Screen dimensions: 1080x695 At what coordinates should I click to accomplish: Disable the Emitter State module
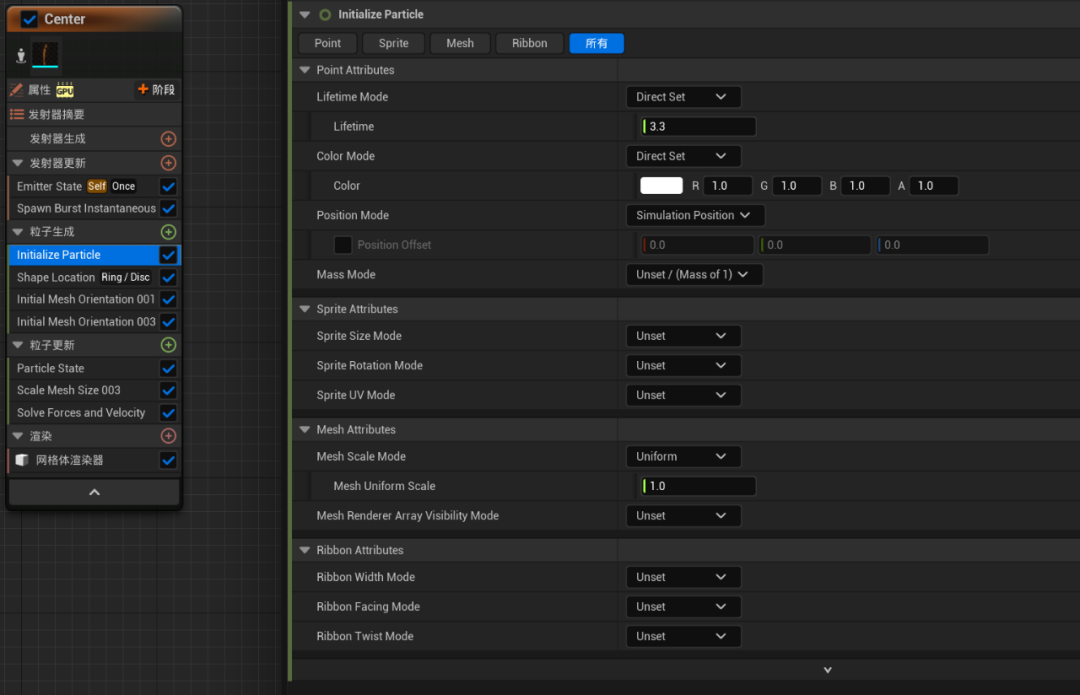pos(168,187)
